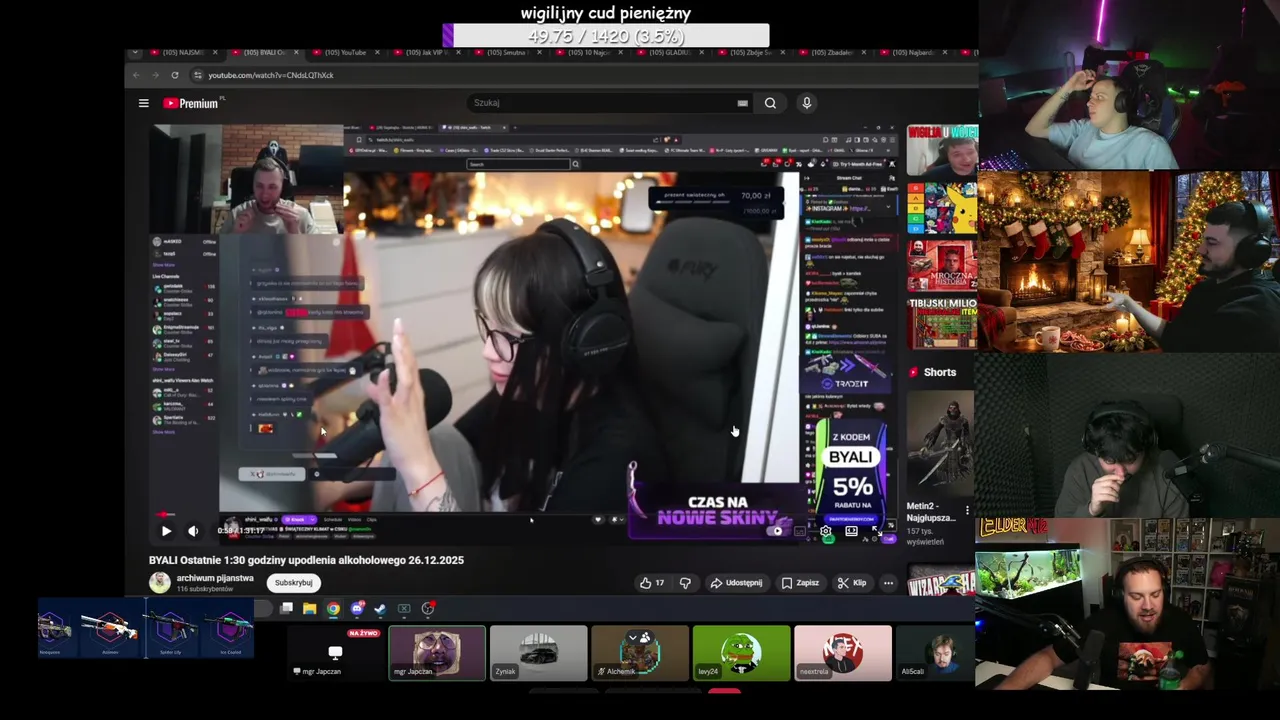Viewport: 1280px width, 720px height.
Task: Click the search magnifier button
Action: [x=770, y=103]
